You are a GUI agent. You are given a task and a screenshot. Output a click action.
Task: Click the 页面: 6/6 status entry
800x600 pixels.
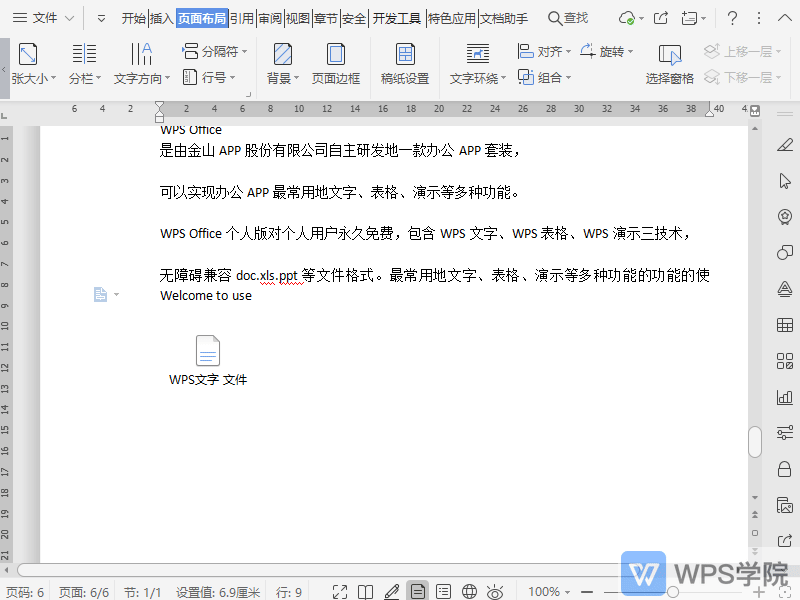84,592
